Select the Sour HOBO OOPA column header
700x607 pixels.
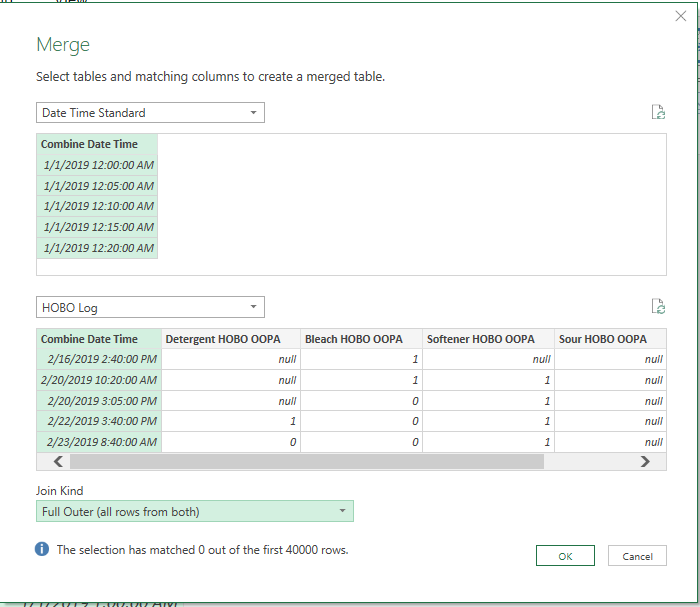pyautogui.click(x=602, y=339)
